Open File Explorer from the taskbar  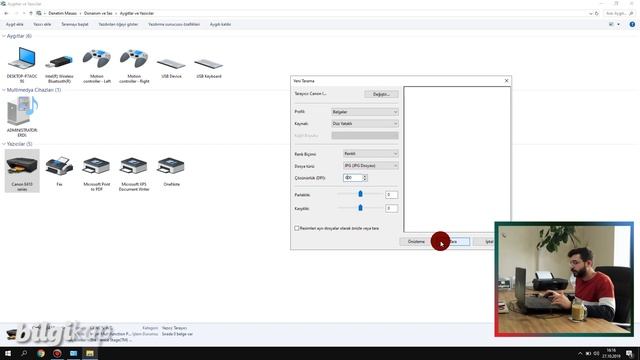[x=90, y=353]
